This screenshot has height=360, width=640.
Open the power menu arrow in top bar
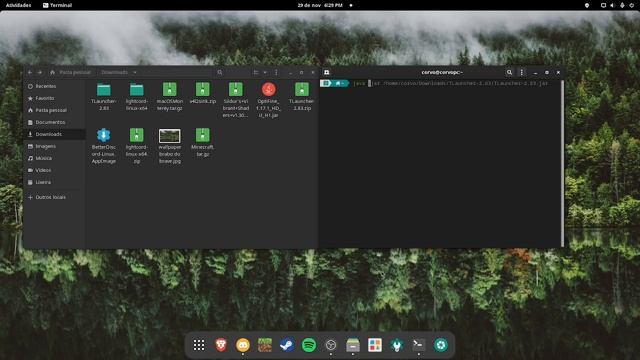(631, 5)
